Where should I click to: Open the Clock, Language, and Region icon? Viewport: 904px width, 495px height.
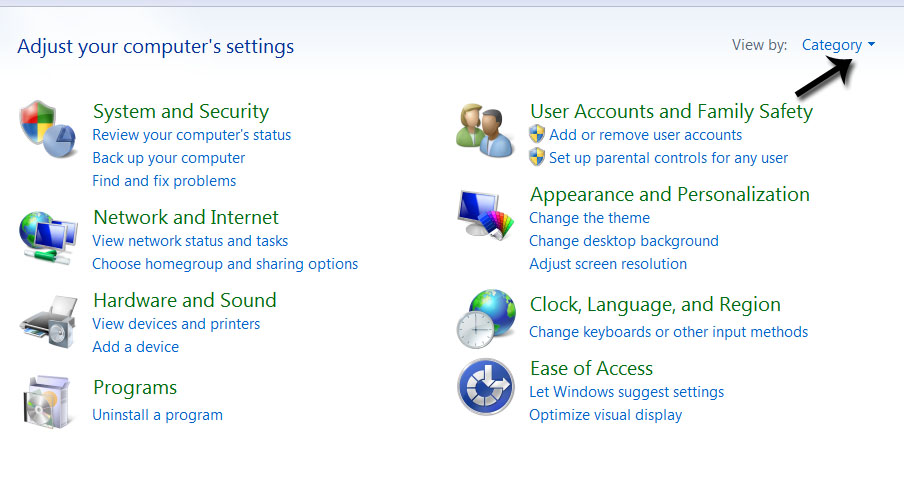[x=486, y=319]
